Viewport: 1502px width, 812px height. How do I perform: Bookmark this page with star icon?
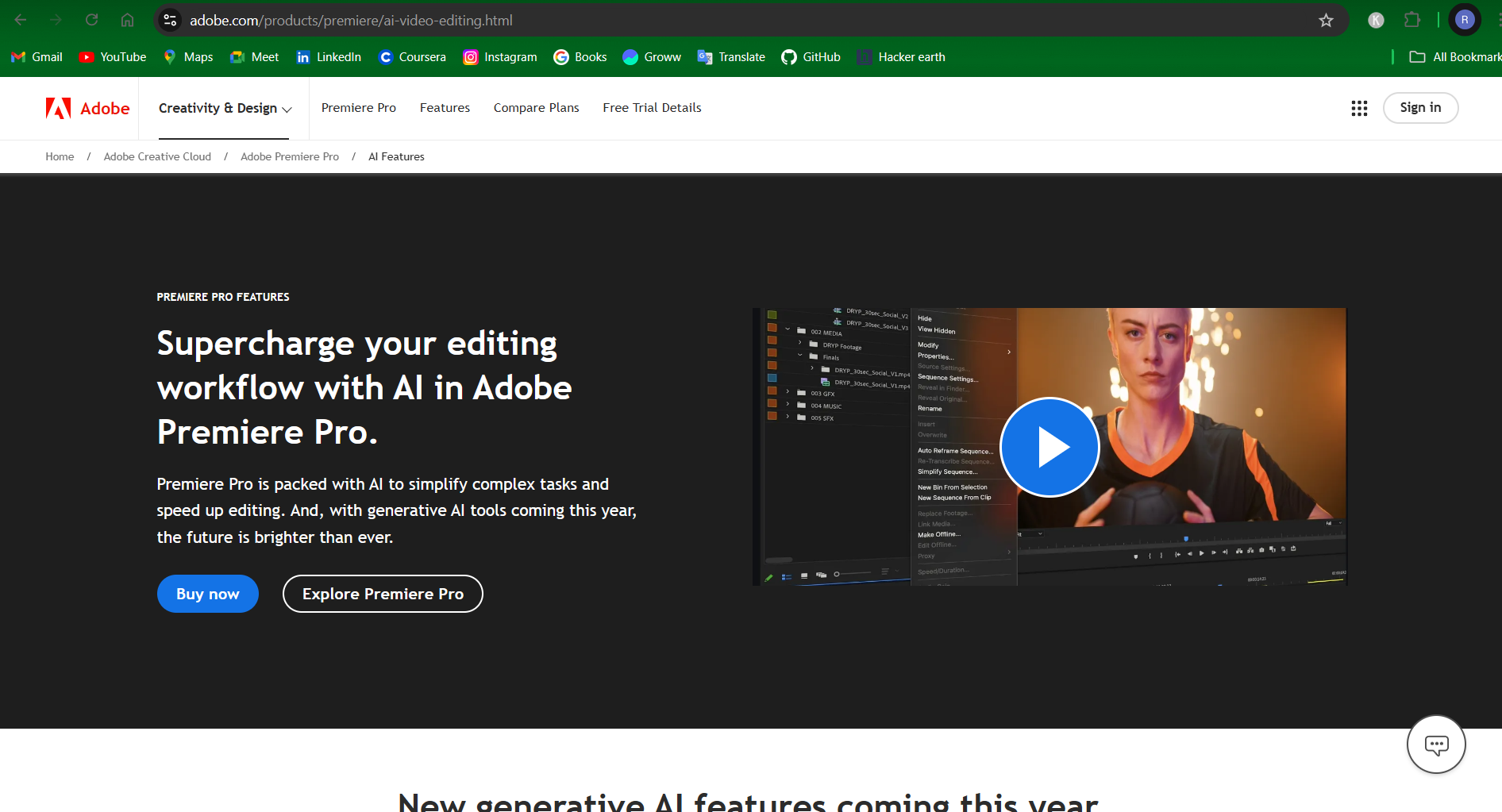[1326, 20]
